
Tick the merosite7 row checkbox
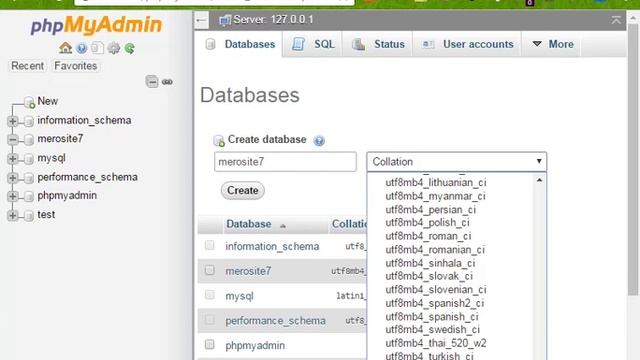click(209, 270)
